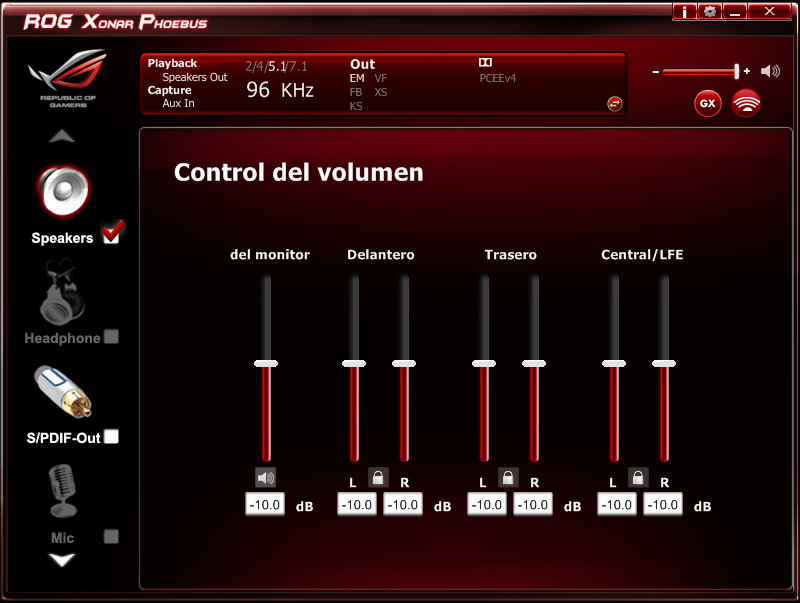Uncheck the Speakers checkbox
Screen dimensions: 800x603
click(x=112, y=233)
